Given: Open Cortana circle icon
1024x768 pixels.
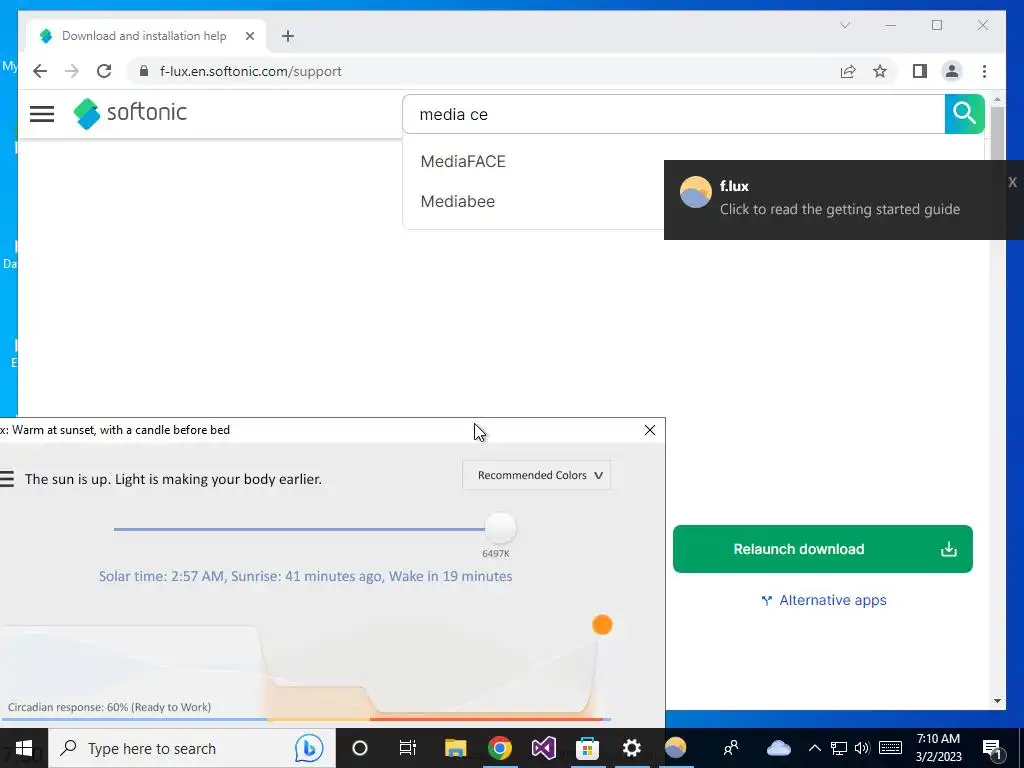Looking at the screenshot, I should [360, 748].
